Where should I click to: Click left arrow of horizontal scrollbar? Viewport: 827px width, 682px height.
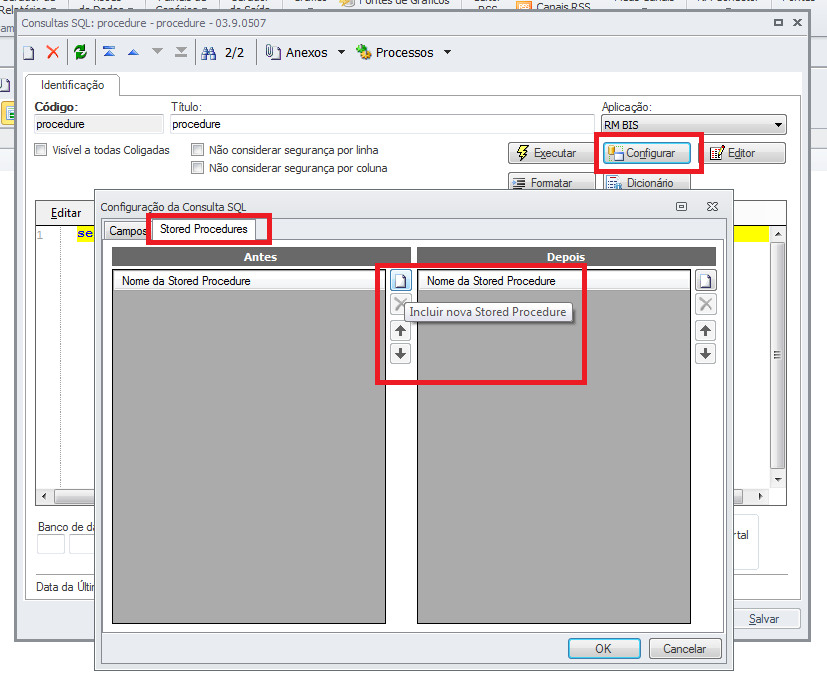44,496
